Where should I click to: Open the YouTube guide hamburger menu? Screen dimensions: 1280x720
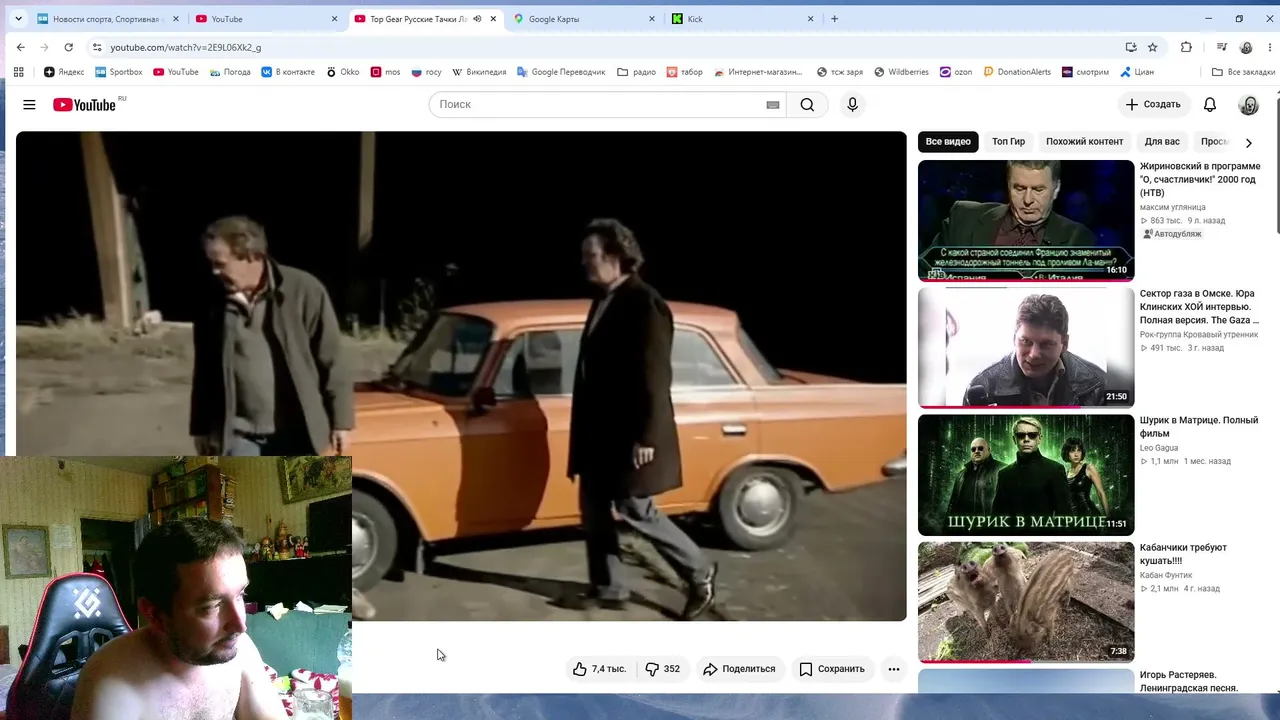(29, 104)
